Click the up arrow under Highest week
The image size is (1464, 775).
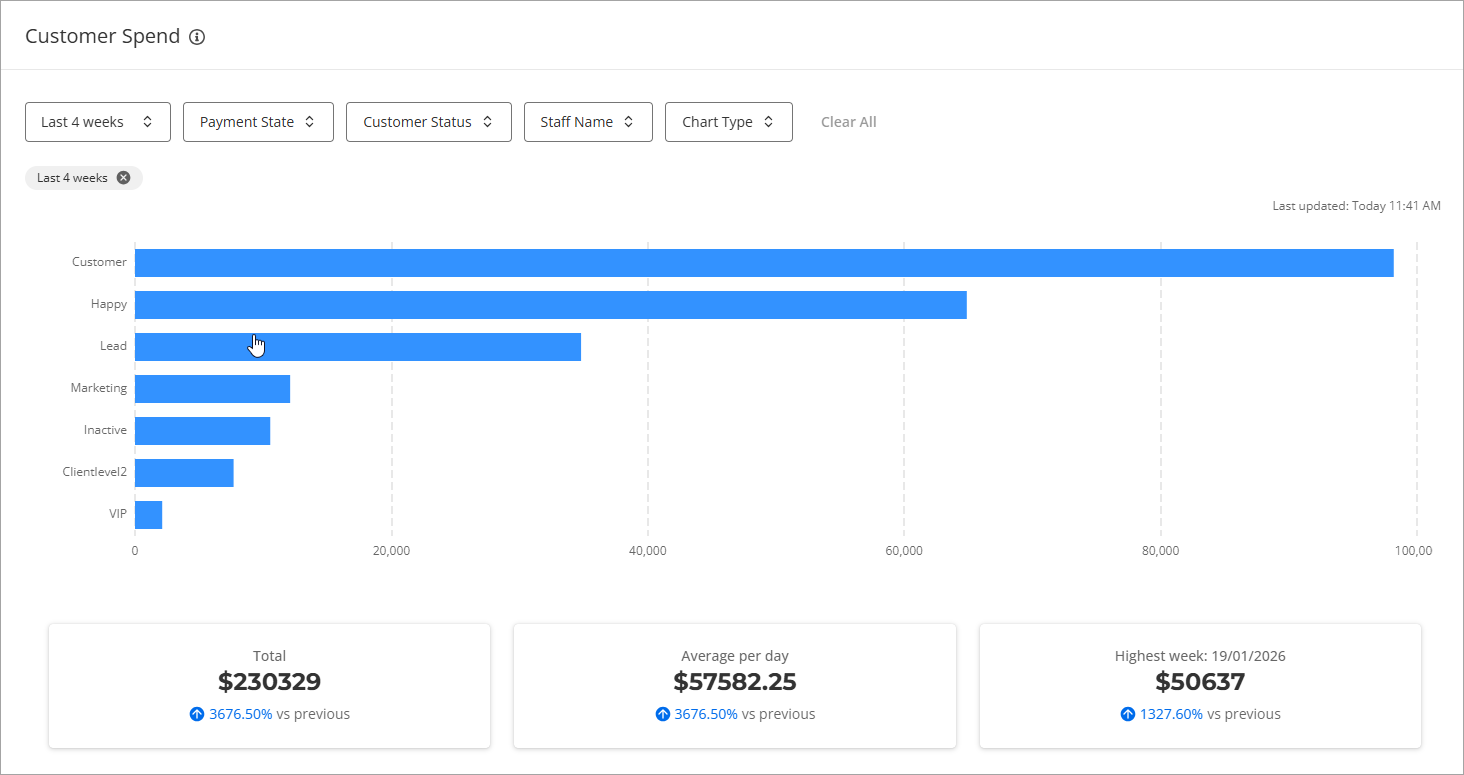click(x=1128, y=714)
